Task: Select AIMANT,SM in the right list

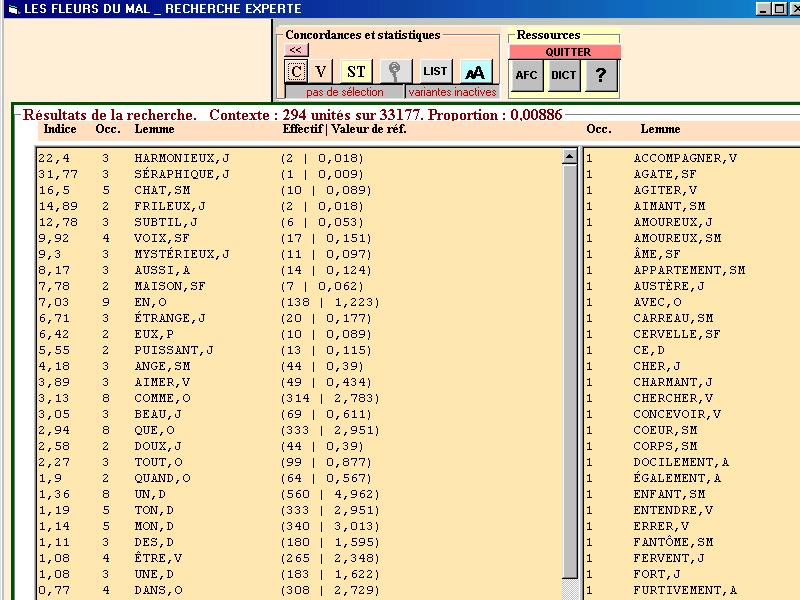Action: [x=692, y=206]
